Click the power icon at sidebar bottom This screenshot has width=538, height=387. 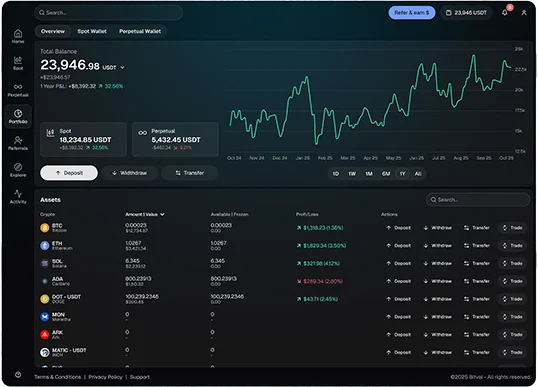coord(18,375)
